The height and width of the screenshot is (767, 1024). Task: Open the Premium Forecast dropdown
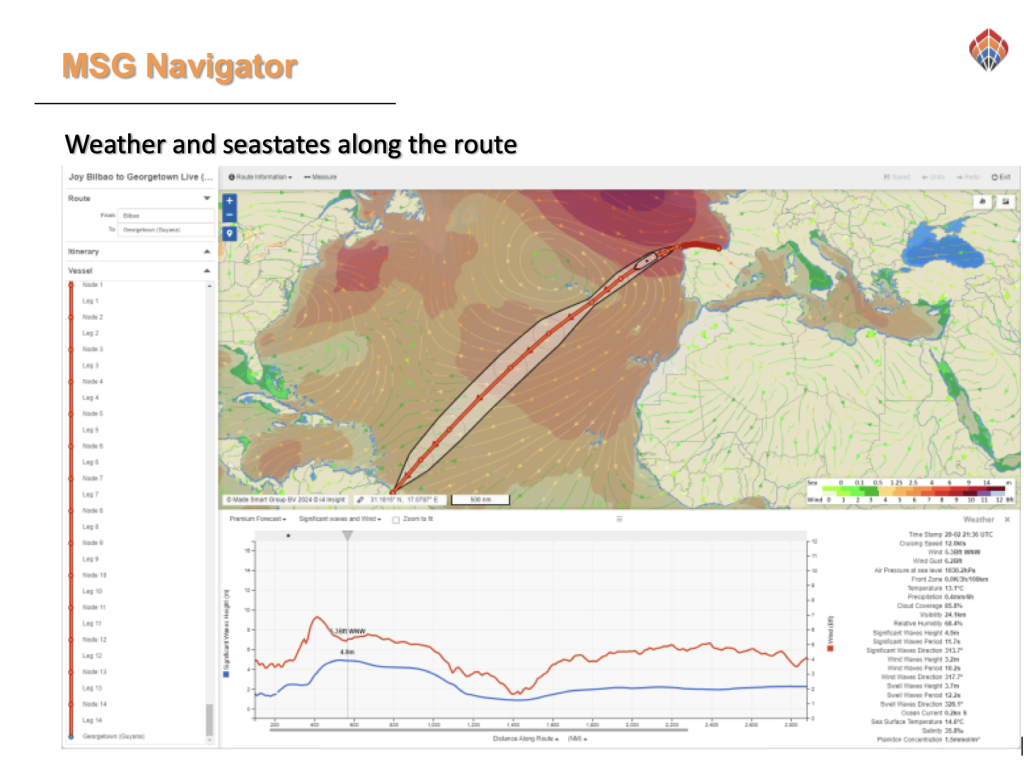click(x=258, y=519)
